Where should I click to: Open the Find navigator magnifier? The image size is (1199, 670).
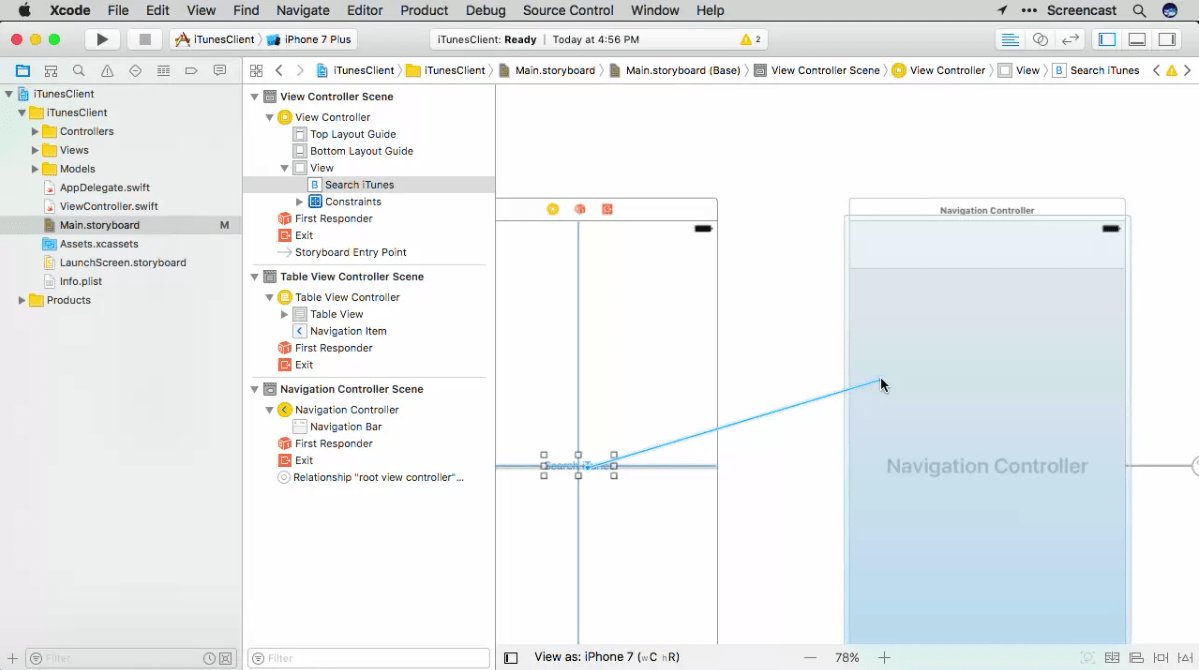click(79, 70)
